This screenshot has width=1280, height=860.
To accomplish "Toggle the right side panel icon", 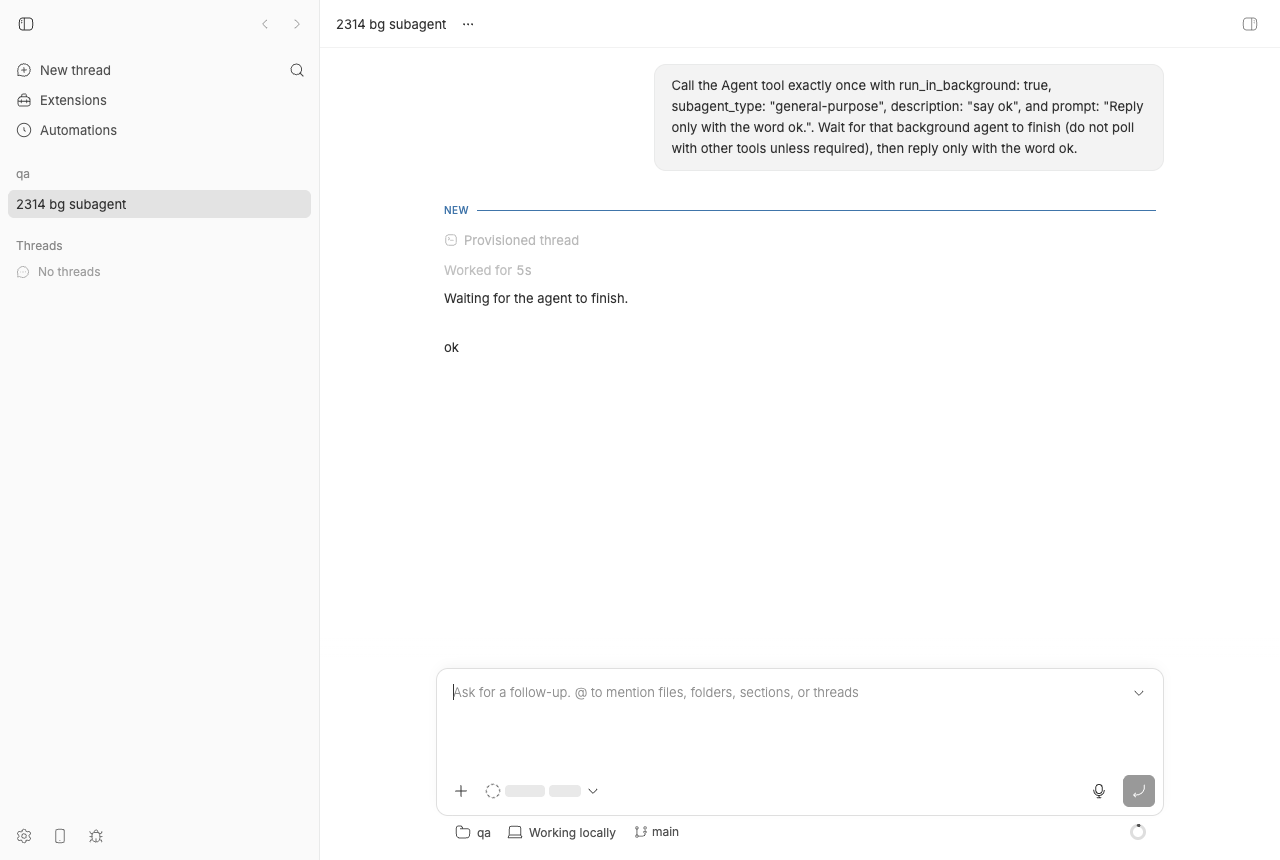I will click(x=1250, y=24).
